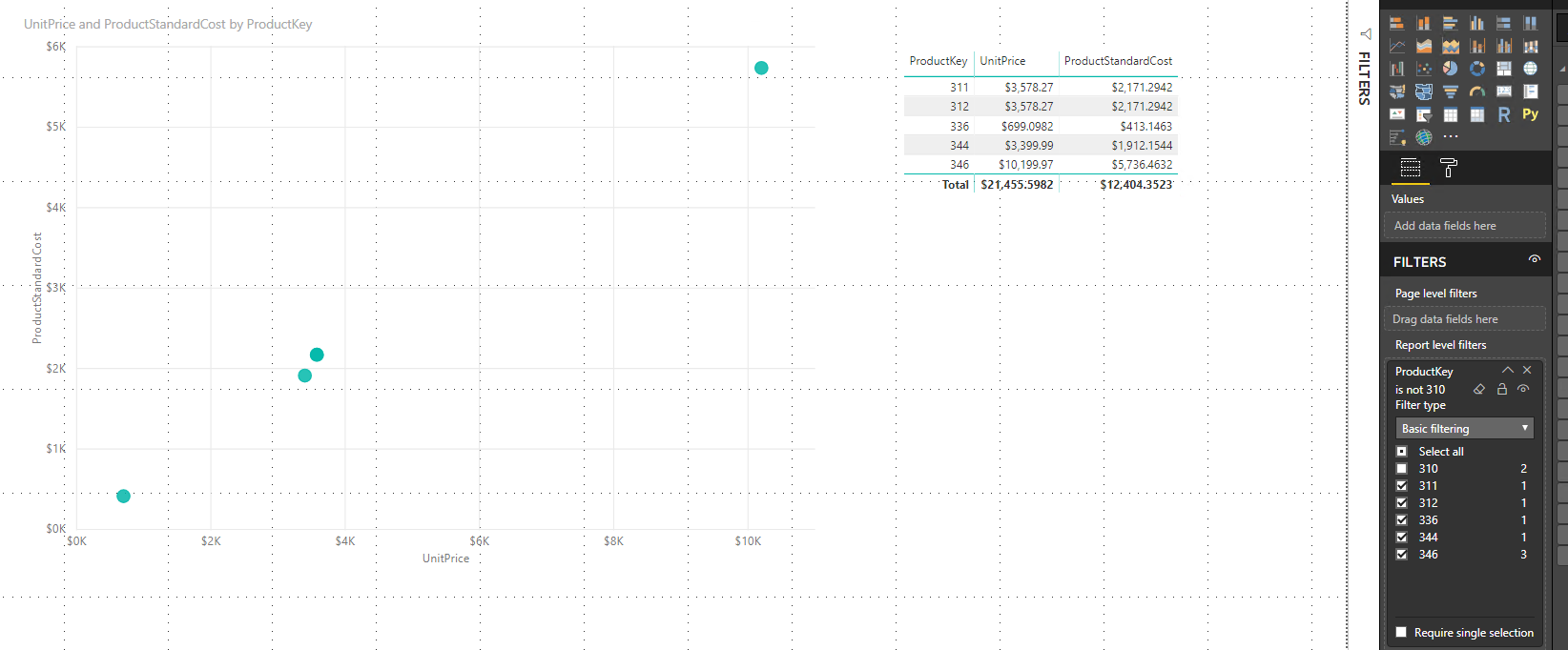This screenshot has height=650, width=1568.
Task: Select the gauge visual
Action: point(1477,91)
